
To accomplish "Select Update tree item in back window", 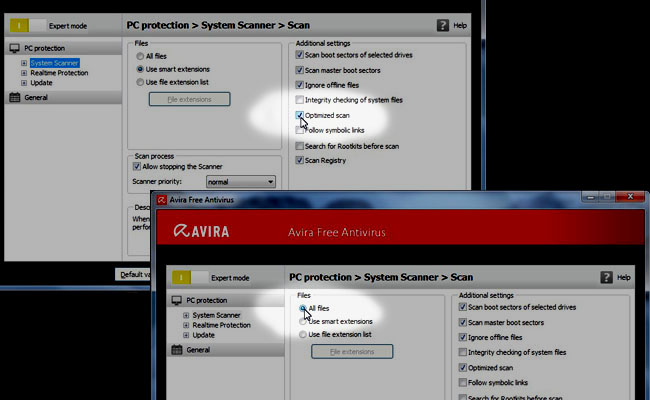I will pos(41,83).
